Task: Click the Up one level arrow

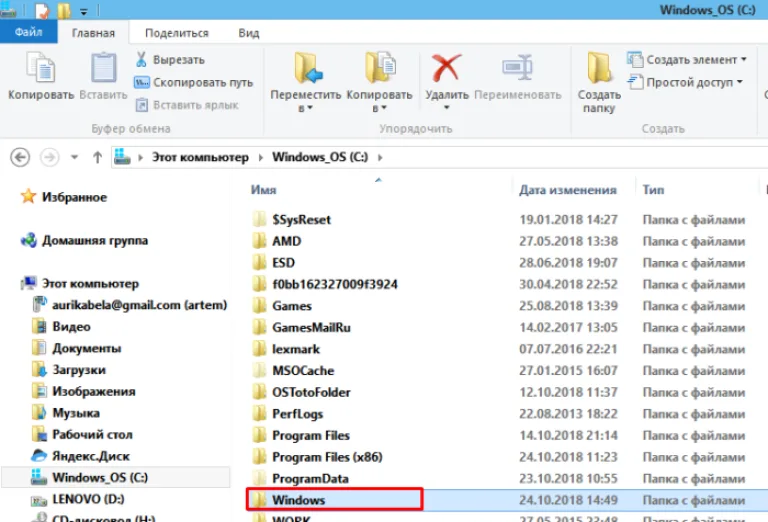Action: tap(97, 157)
